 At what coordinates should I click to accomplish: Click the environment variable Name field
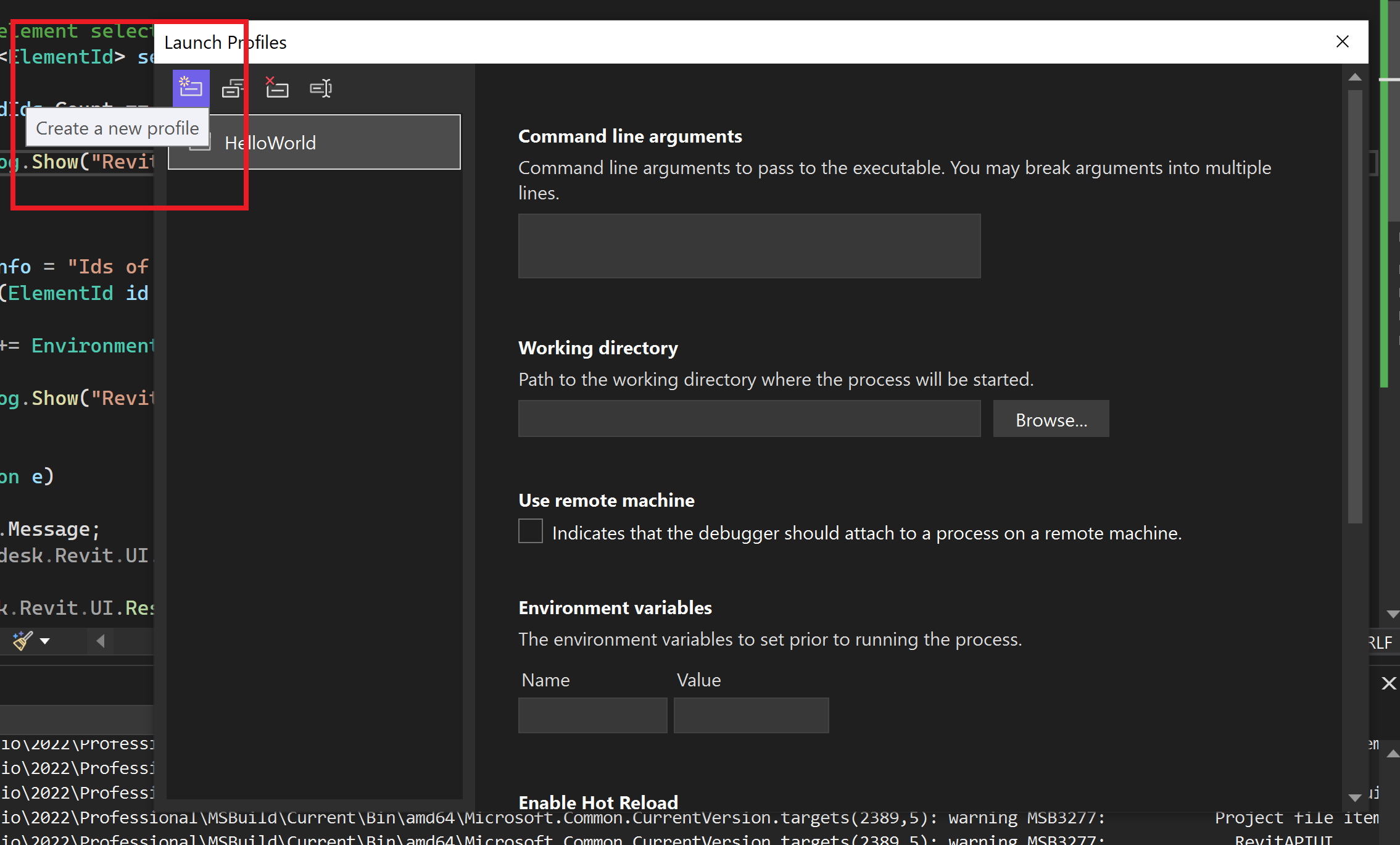point(592,715)
